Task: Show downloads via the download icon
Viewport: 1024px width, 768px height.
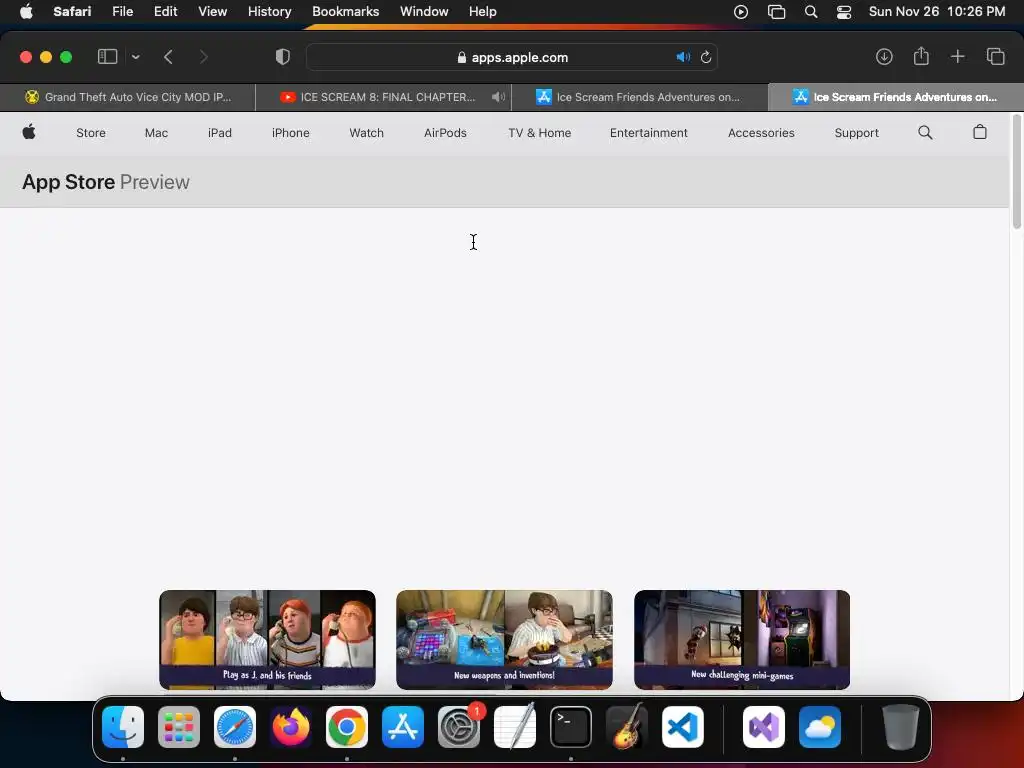Action: (x=884, y=57)
